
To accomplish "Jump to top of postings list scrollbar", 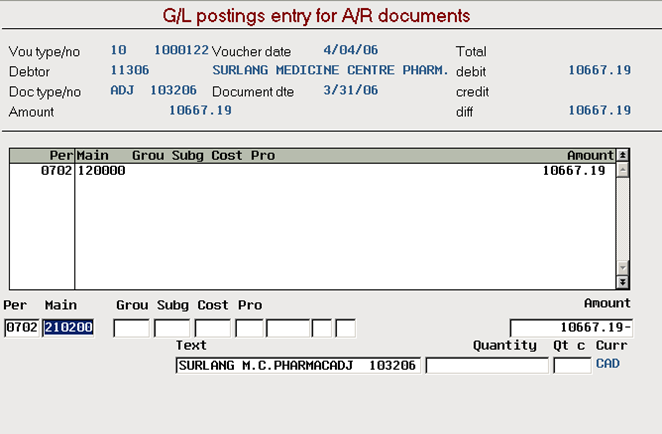I will click(x=622, y=155).
